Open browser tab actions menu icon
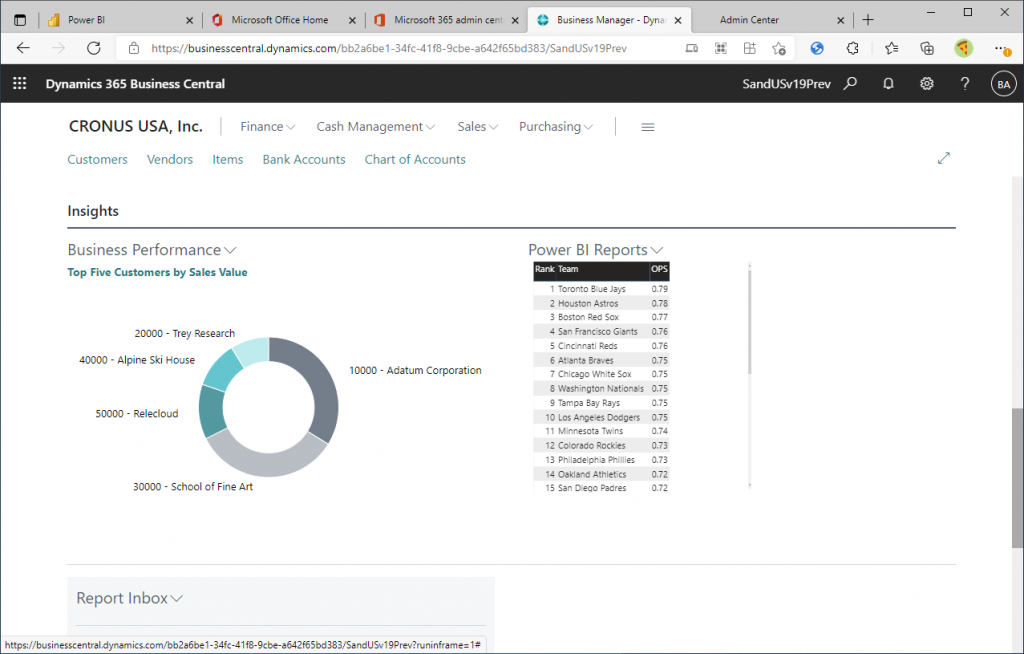This screenshot has height=654, width=1024. click(20, 20)
